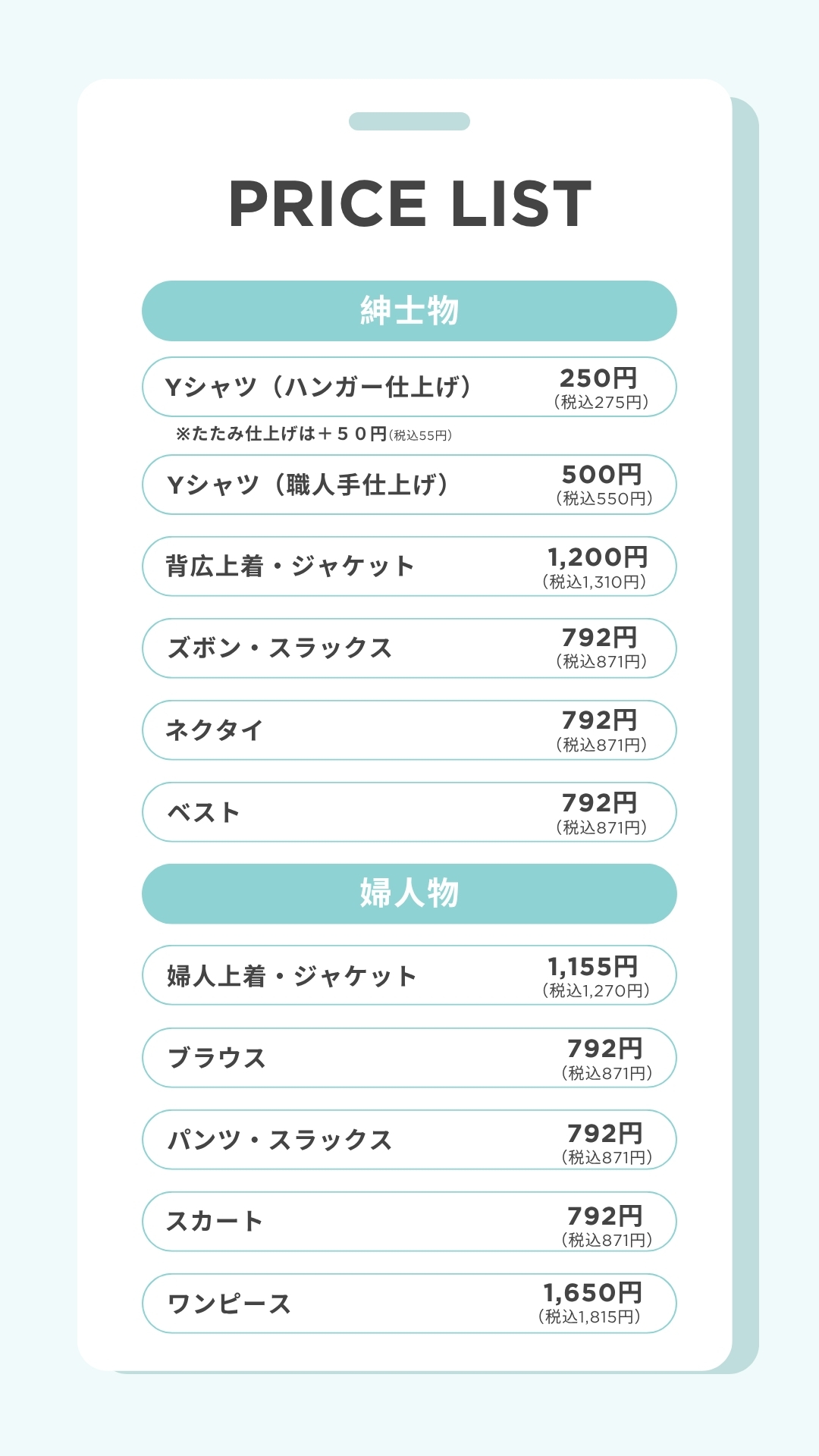Screen dimensions: 819x1456
Task: Select the 紳士物 section header
Action: click(409, 311)
